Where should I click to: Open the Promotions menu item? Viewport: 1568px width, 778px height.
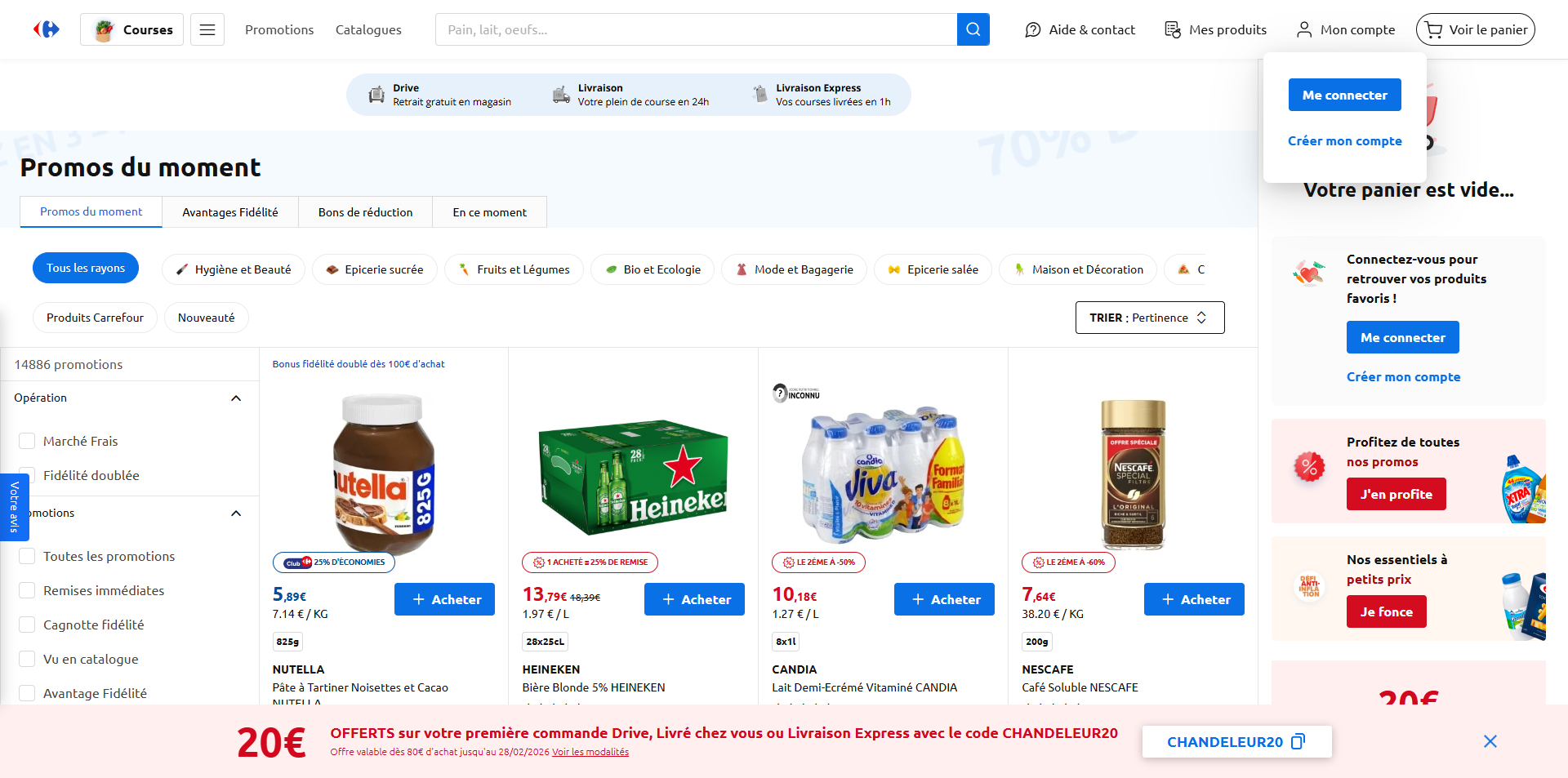[279, 29]
